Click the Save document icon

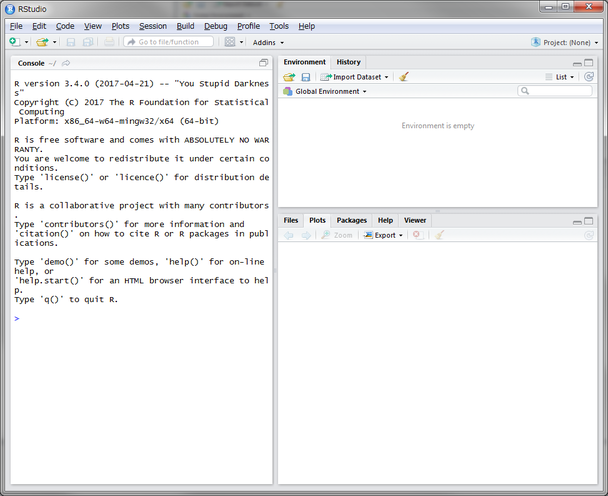click(71, 42)
